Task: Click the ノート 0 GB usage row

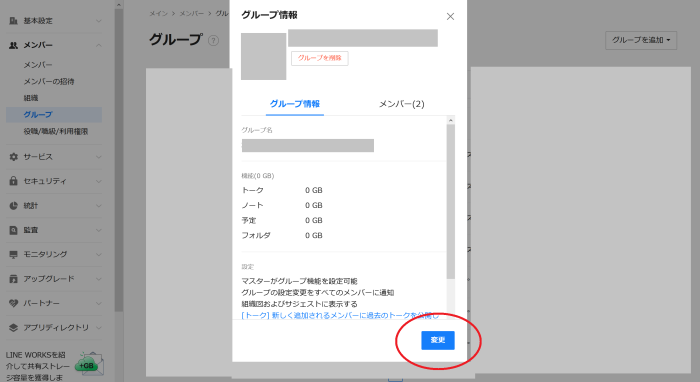Action: [x=282, y=206]
